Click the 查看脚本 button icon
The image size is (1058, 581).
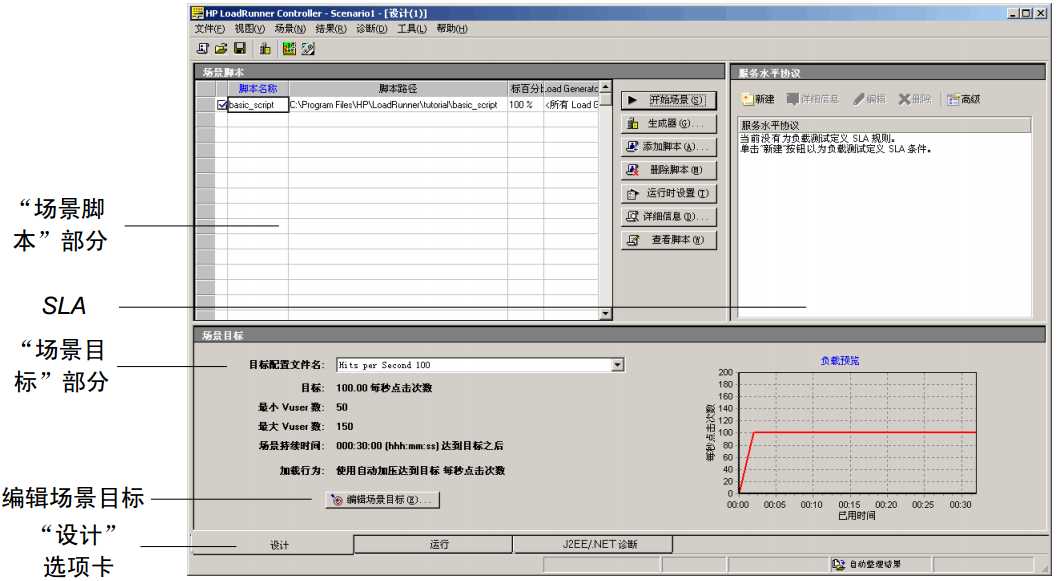[632, 240]
